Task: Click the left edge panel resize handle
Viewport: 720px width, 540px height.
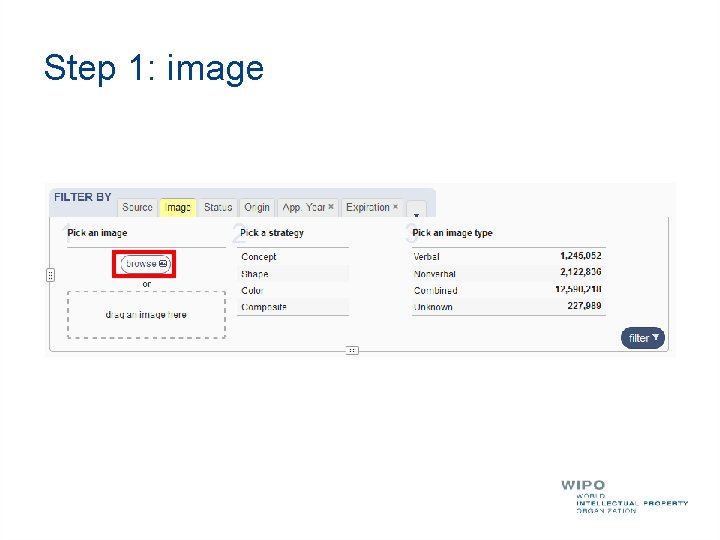Action: [51, 275]
